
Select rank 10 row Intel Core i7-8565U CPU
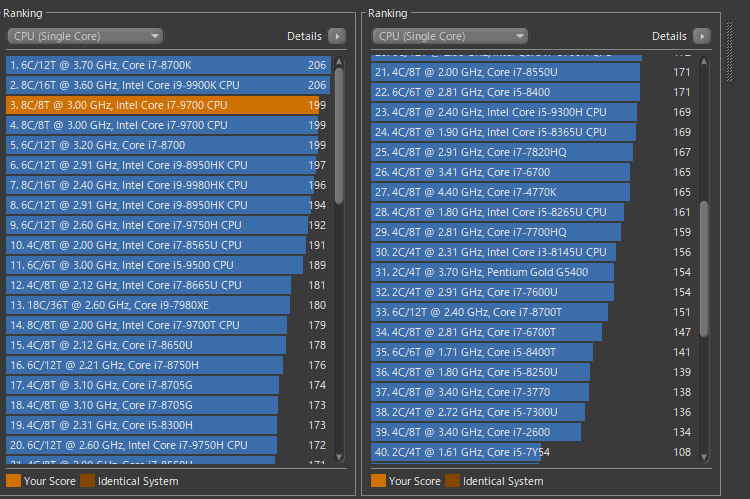(x=168, y=245)
